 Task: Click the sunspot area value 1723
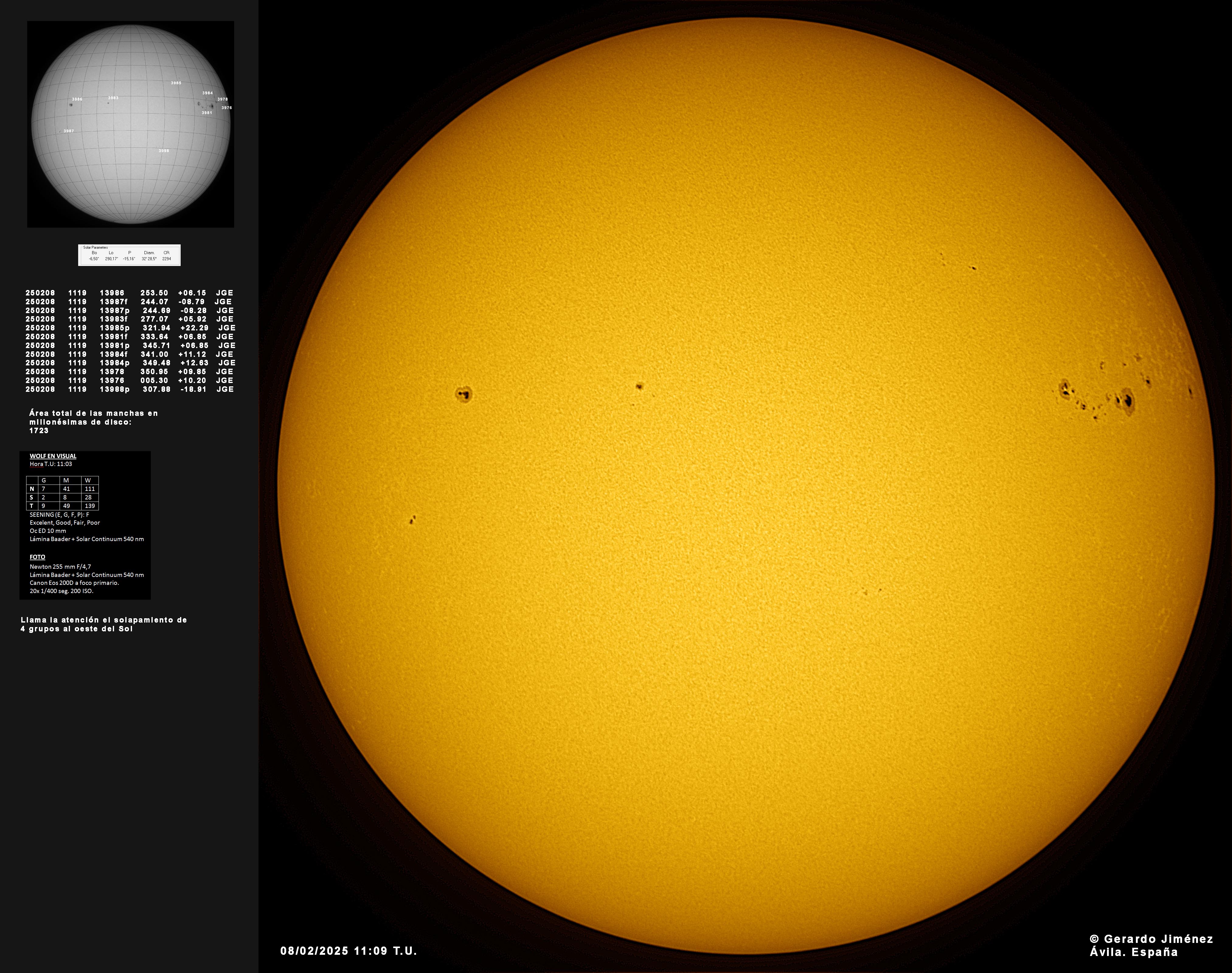point(39,431)
